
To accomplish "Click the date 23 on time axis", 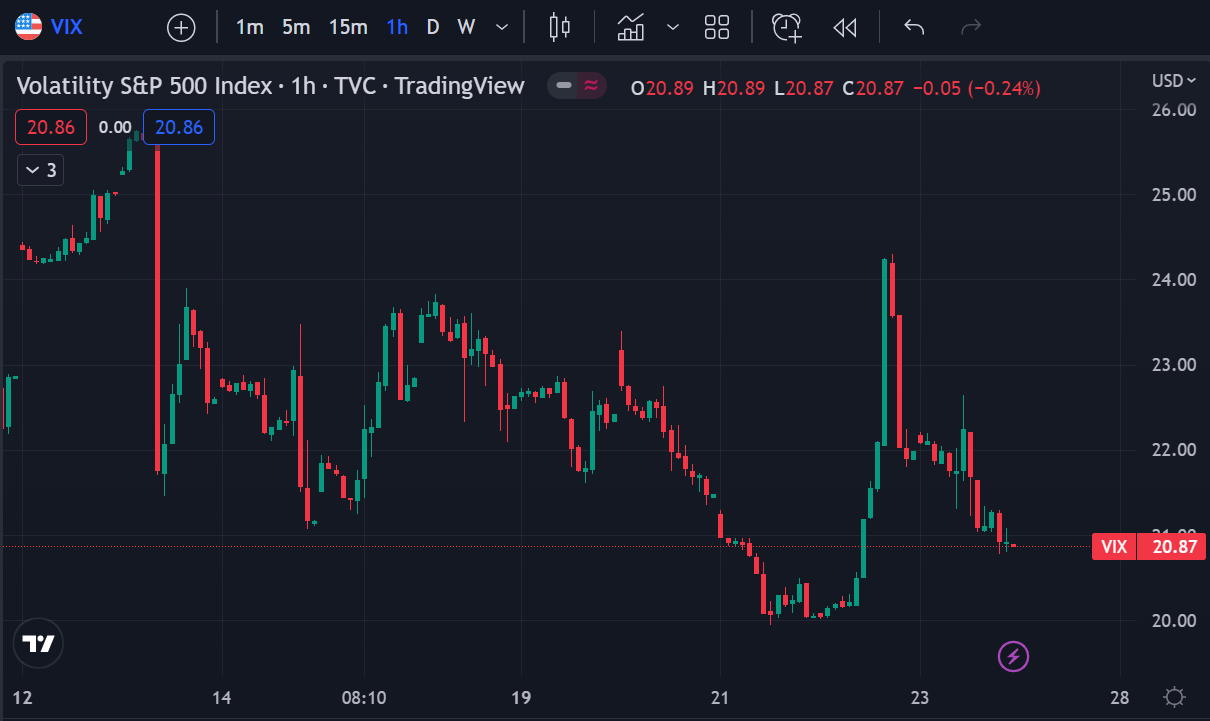I will pyautogui.click(x=920, y=697).
